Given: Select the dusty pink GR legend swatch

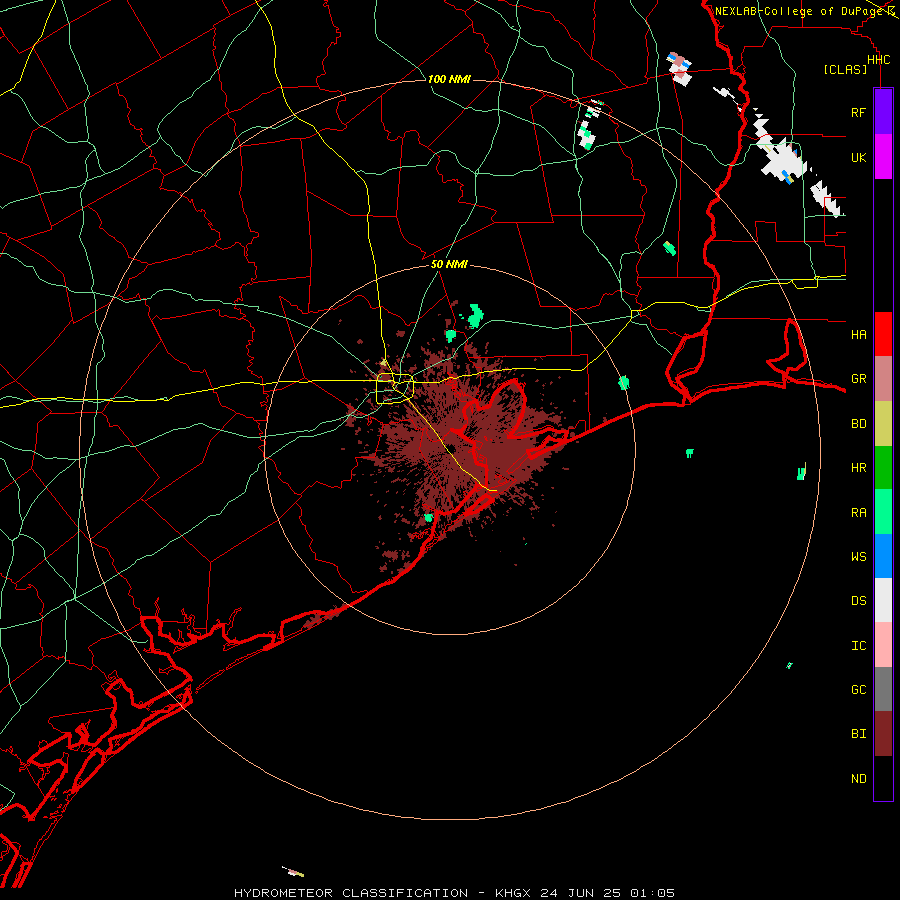Looking at the screenshot, I should 883,379.
